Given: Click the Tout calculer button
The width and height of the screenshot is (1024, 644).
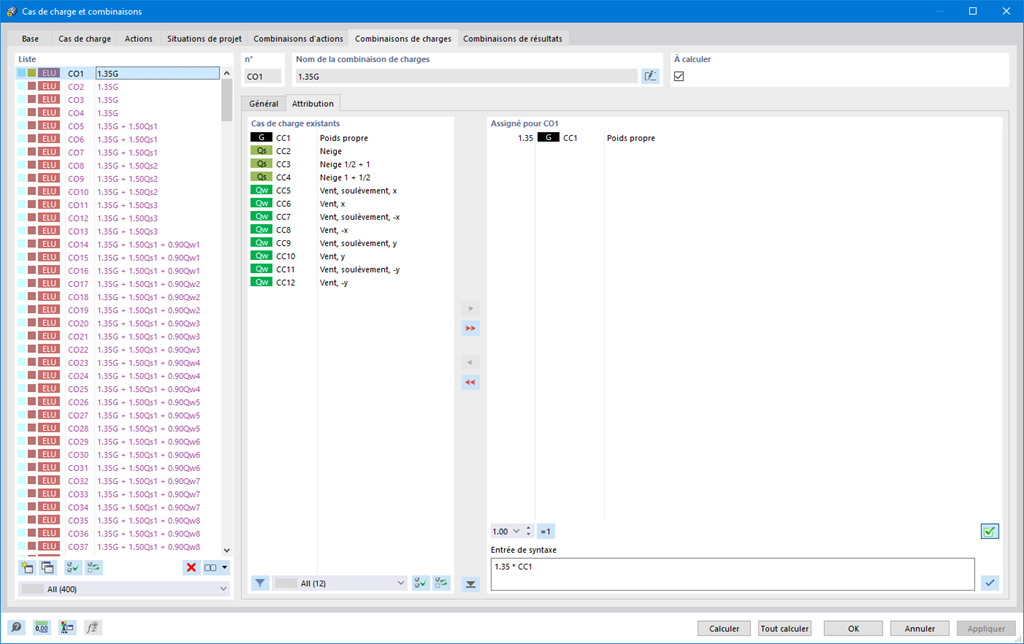Looking at the screenshot, I should pyautogui.click(x=785, y=628).
